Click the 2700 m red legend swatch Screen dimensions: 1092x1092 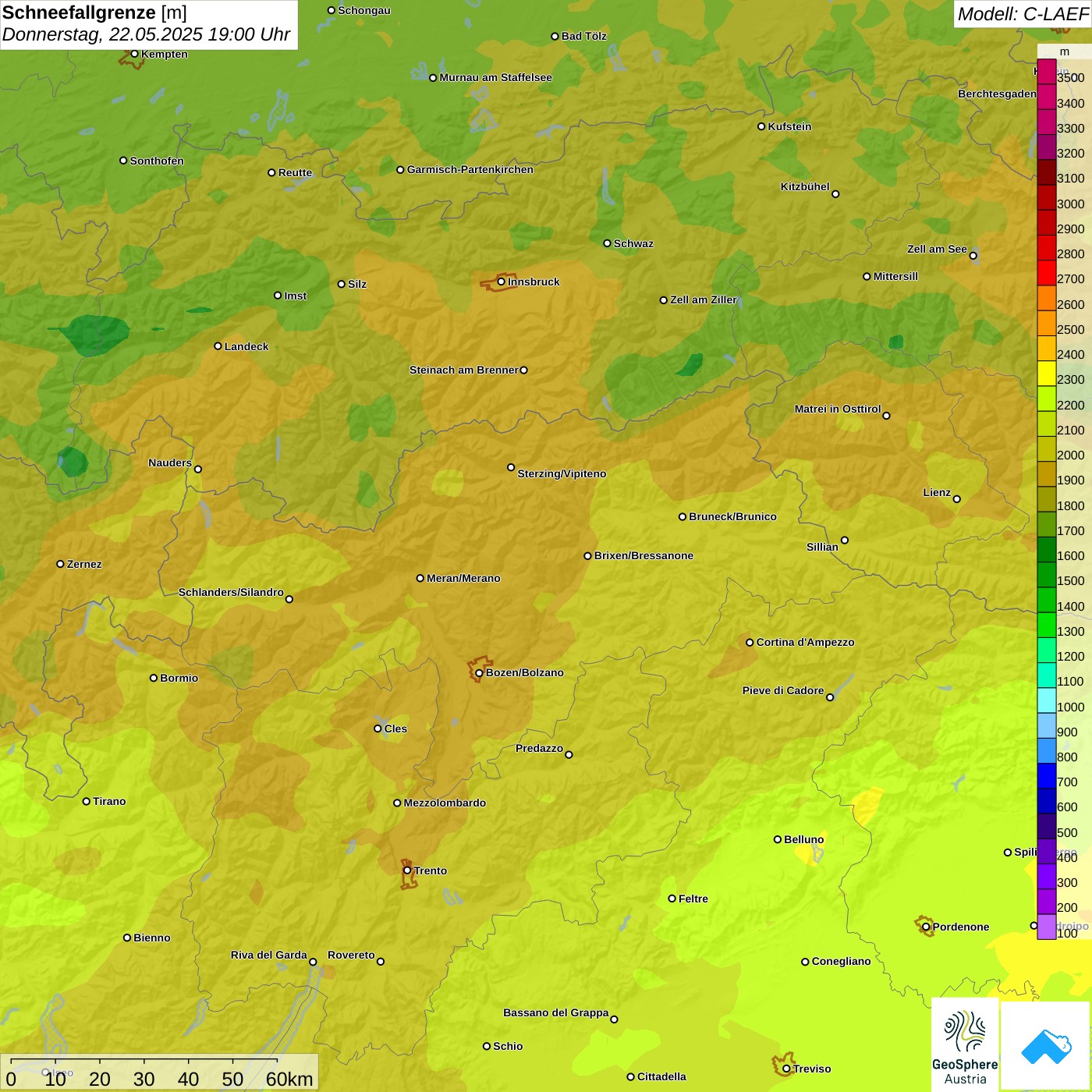(1047, 273)
